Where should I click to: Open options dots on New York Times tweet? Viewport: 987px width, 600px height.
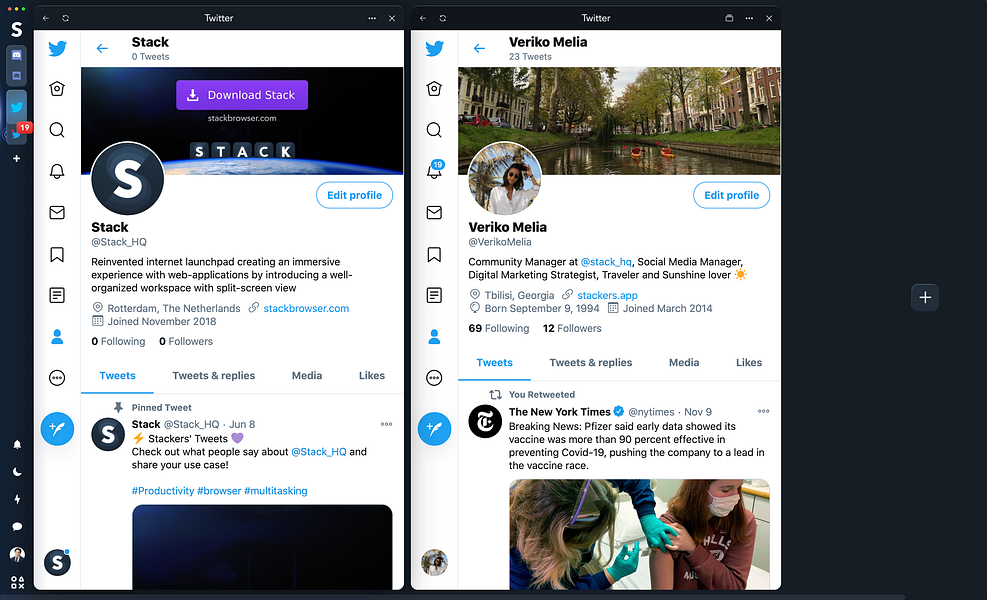click(x=764, y=411)
